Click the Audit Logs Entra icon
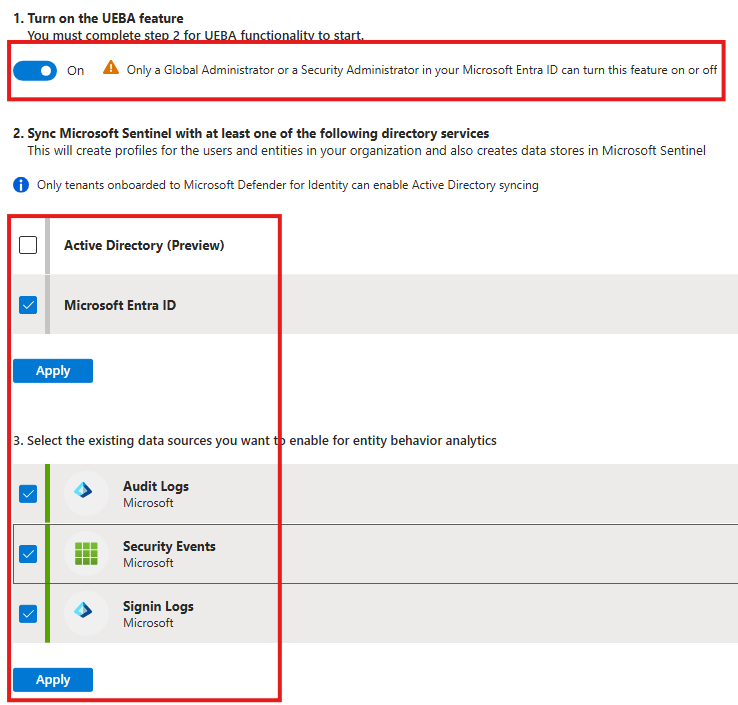The height and width of the screenshot is (705, 738). tap(83, 490)
